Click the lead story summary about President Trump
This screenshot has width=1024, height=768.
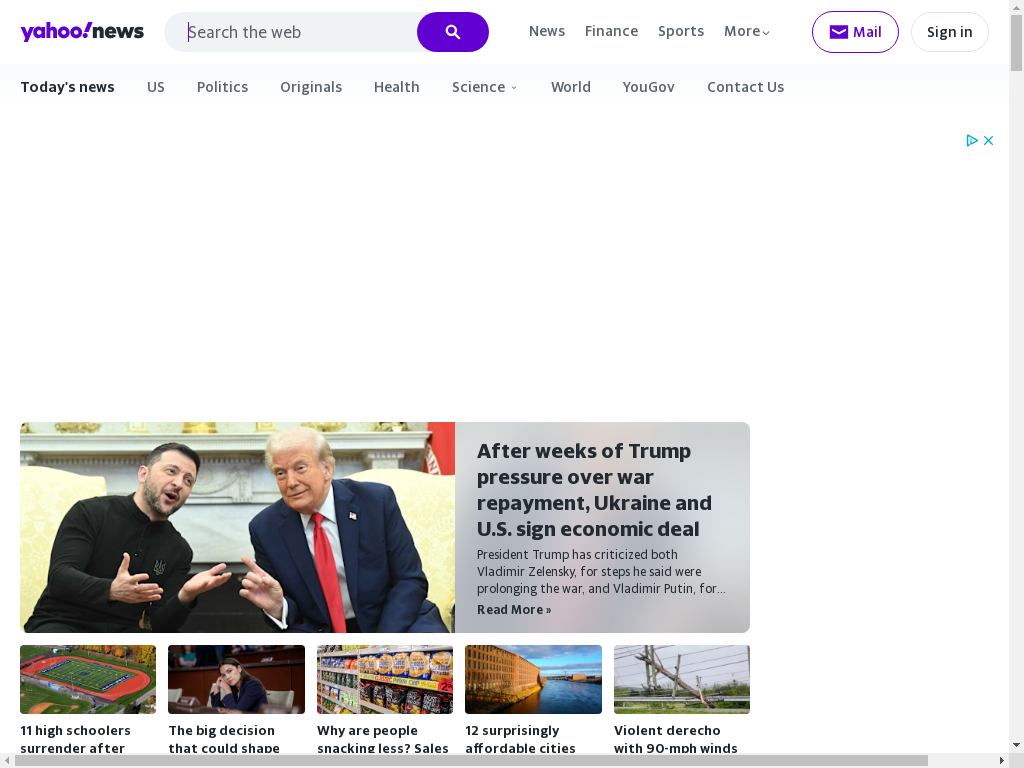[x=601, y=571]
